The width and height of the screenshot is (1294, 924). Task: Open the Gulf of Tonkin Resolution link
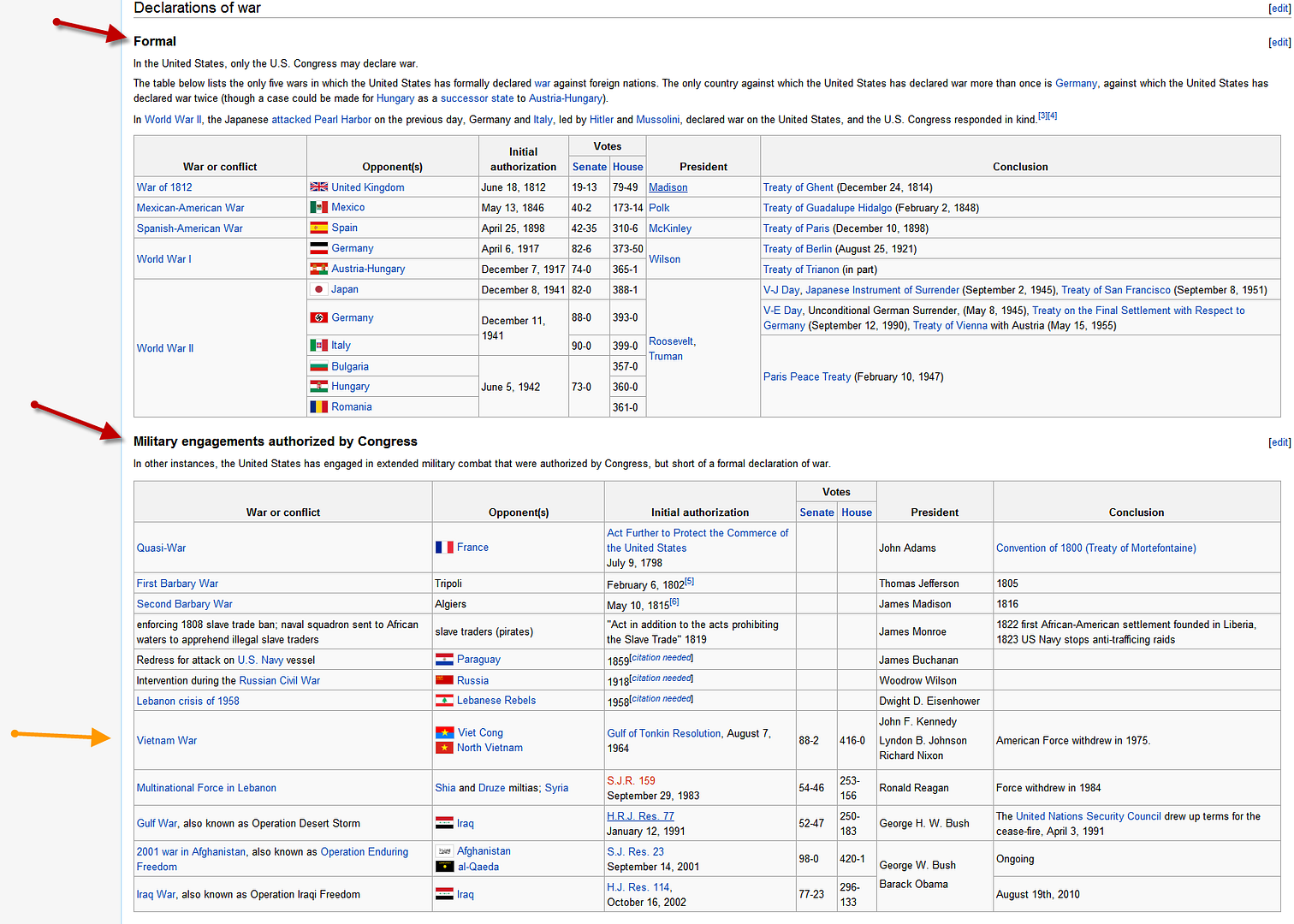click(x=663, y=733)
